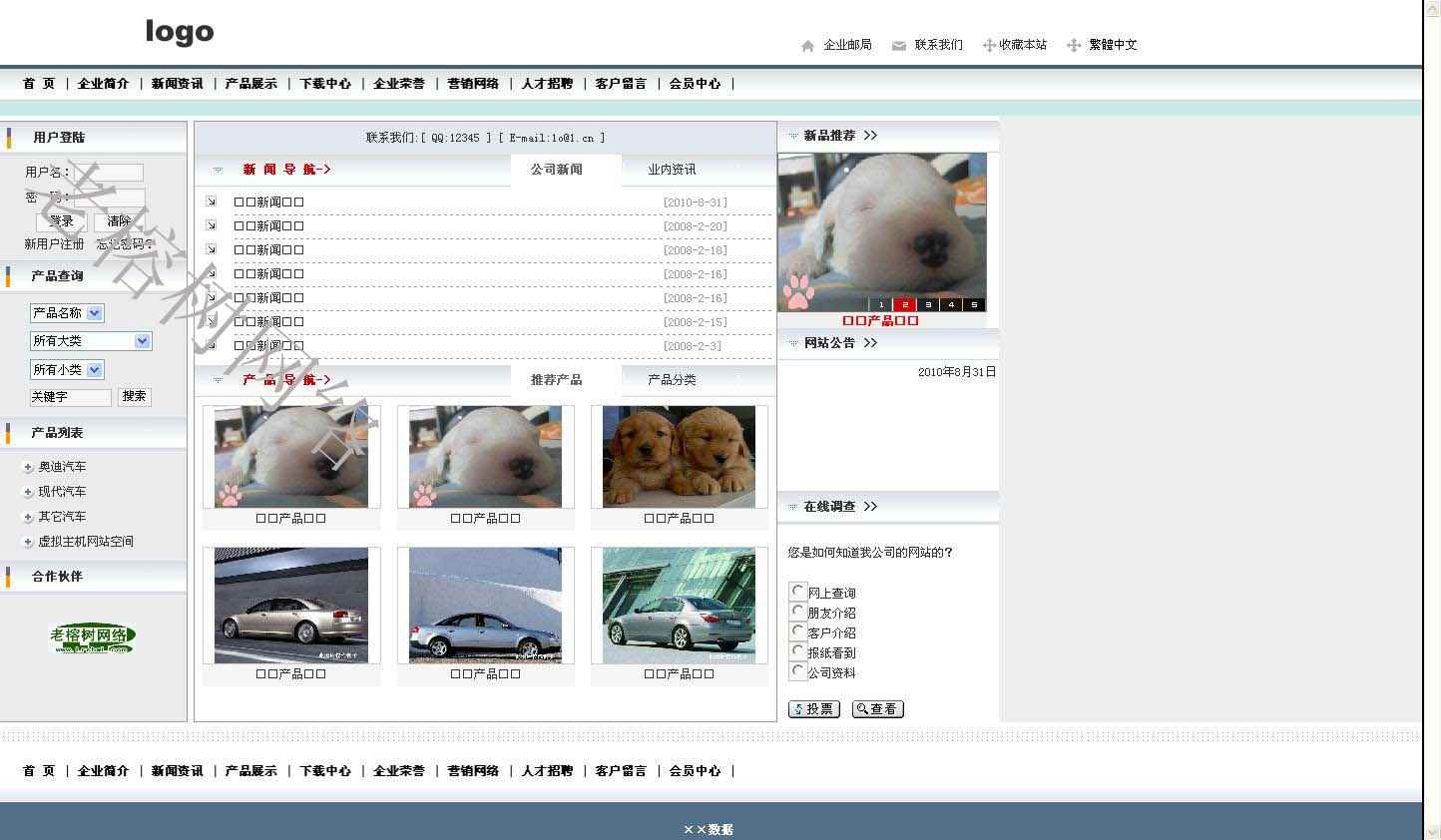
Task: Click the golden retriever puppies thumbnail
Action: point(679,457)
